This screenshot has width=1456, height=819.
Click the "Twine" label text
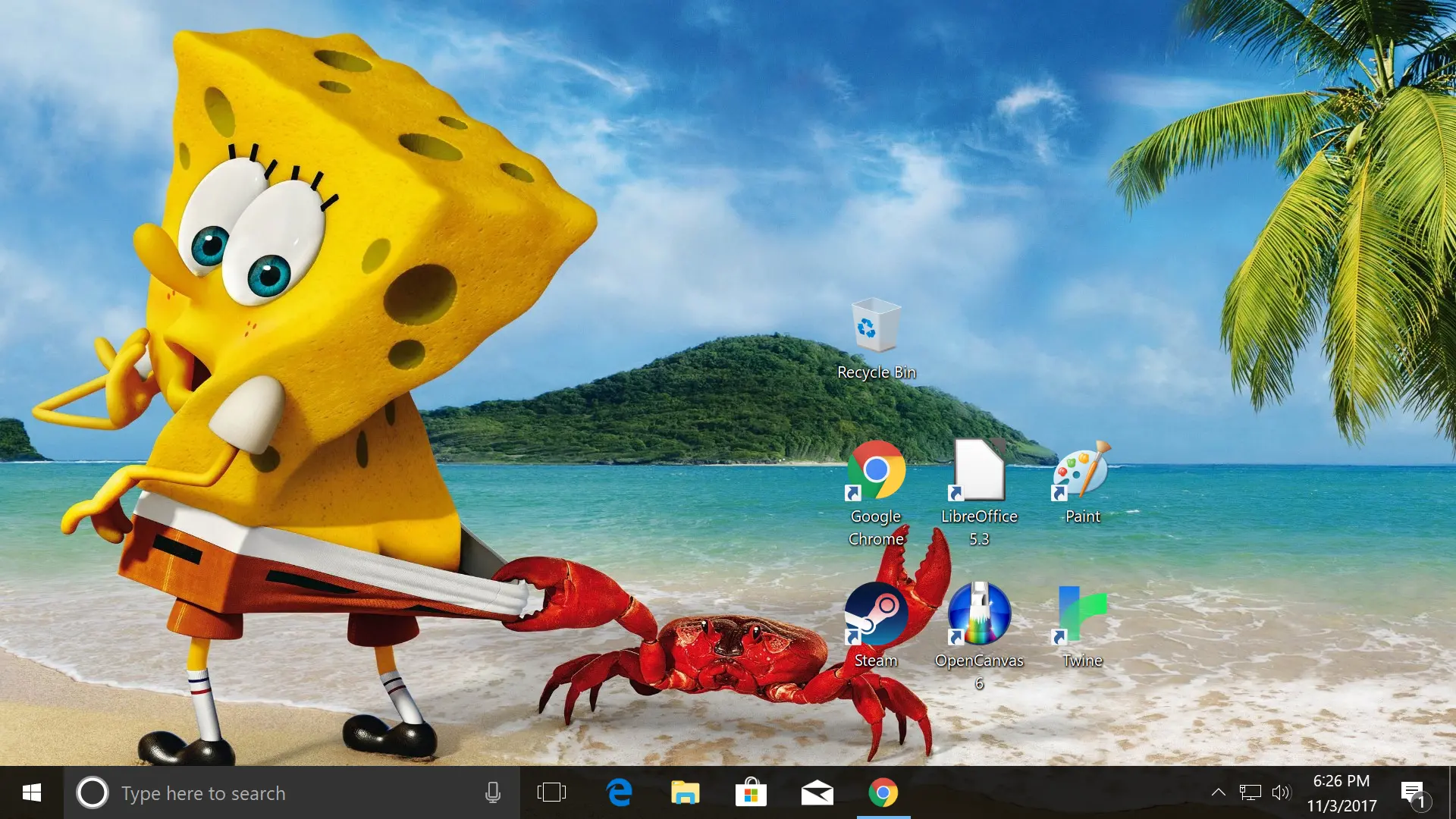(1082, 661)
